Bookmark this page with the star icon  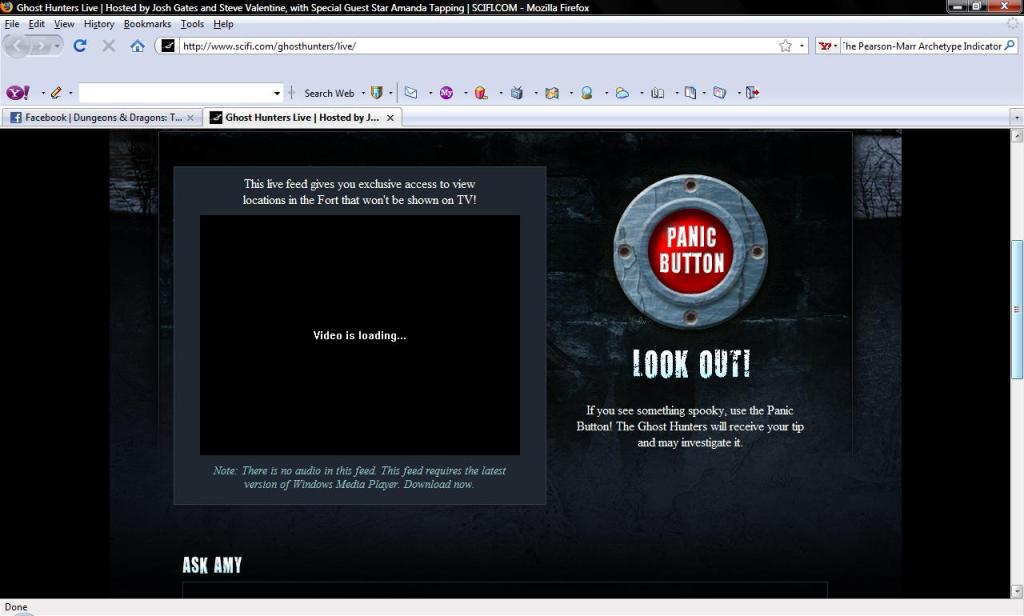[785, 46]
